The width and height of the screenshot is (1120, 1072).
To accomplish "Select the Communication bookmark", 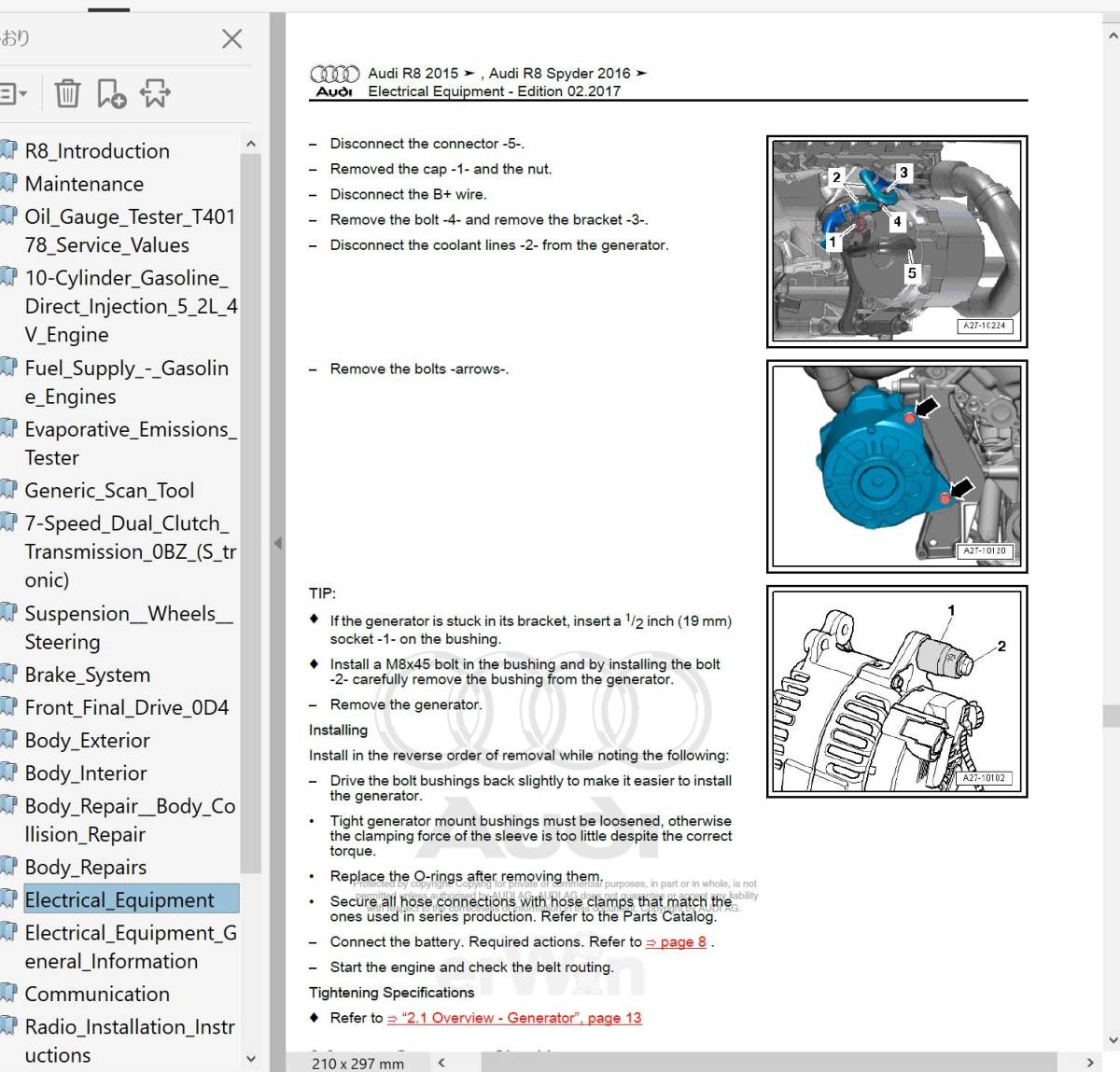I will coord(97,995).
